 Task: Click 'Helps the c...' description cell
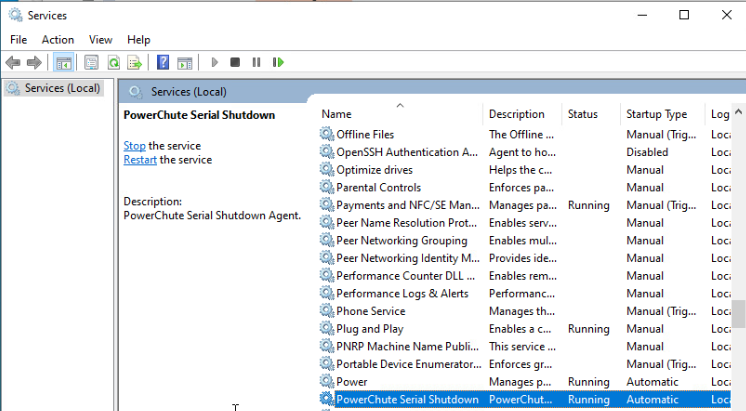point(520,170)
